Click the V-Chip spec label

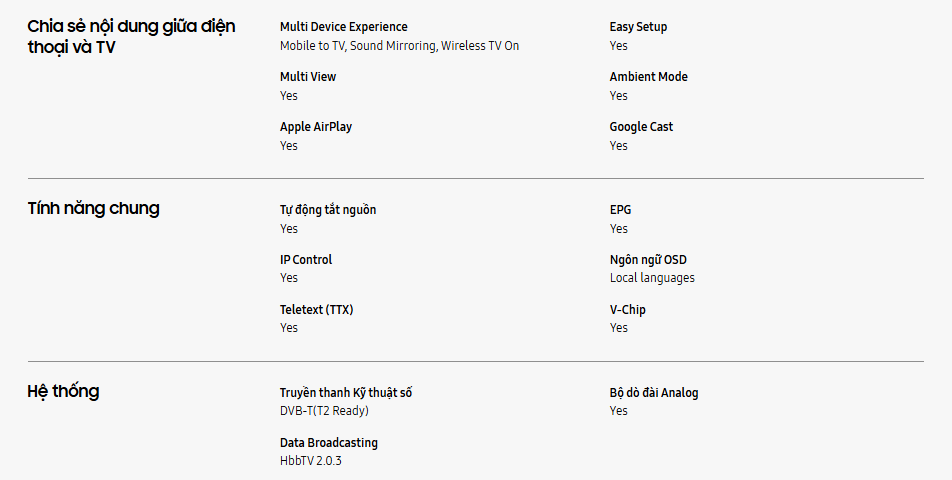(628, 310)
